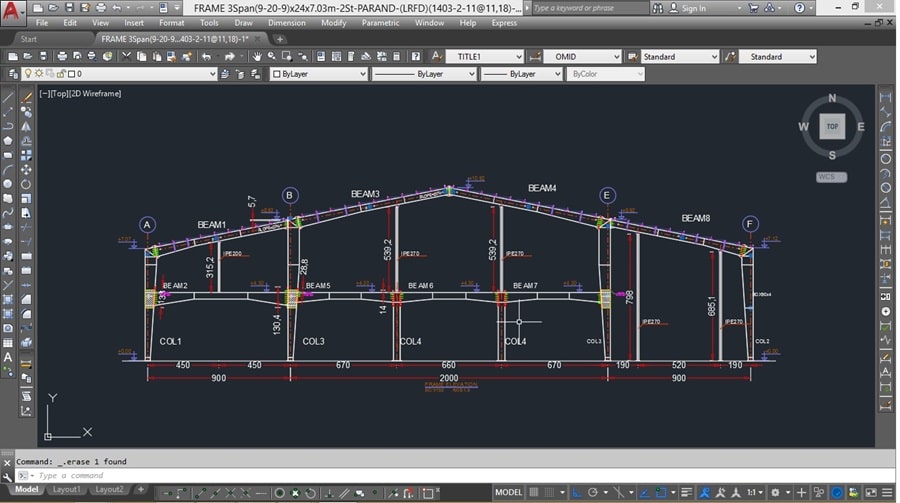The height and width of the screenshot is (503, 900).
Task: Click the [2D Wireframe] visual style control
Action: tap(95, 94)
